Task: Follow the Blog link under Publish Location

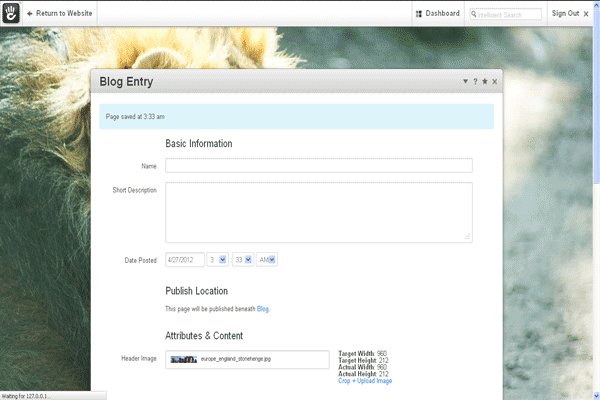Action: [x=263, y=310]
